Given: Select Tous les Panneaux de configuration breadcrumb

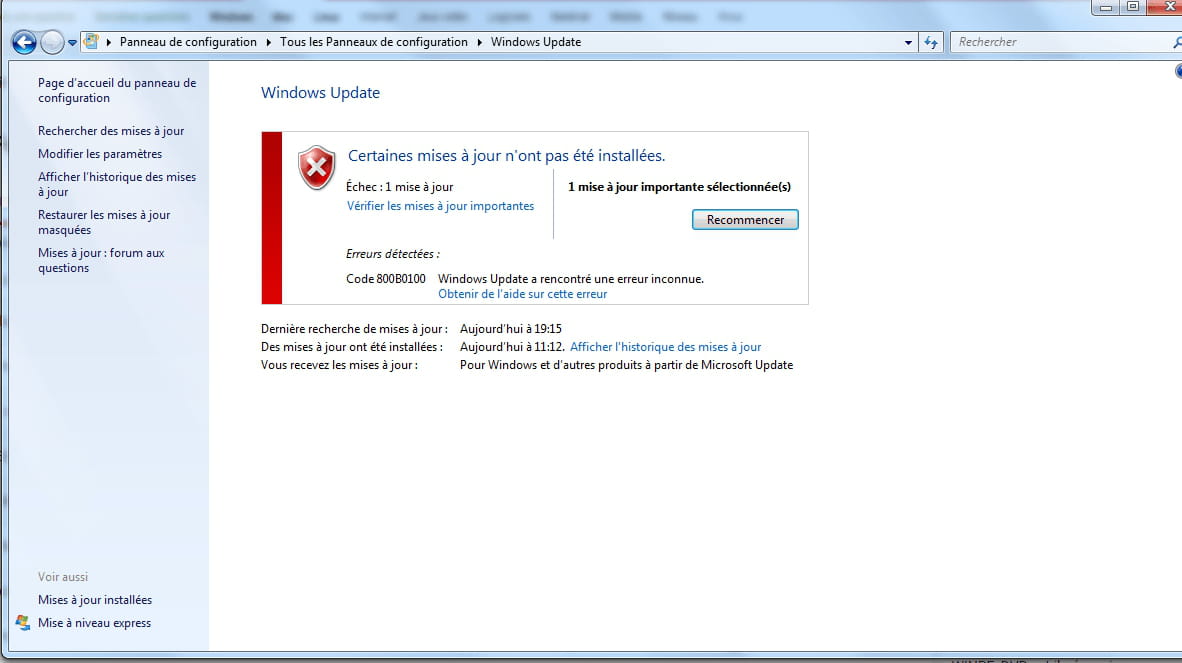Looking at the screenshot, I should point(374,42).
